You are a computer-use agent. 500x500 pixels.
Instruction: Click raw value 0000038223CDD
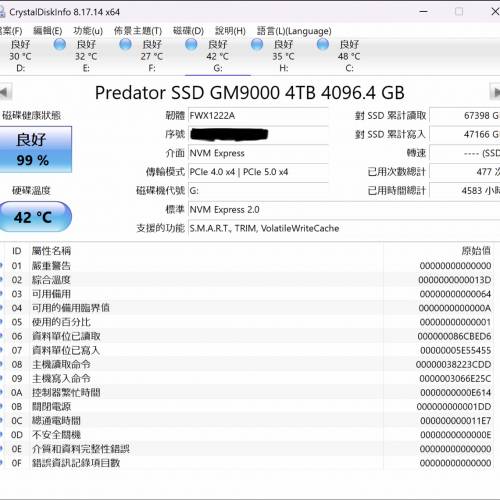(454, 364)
